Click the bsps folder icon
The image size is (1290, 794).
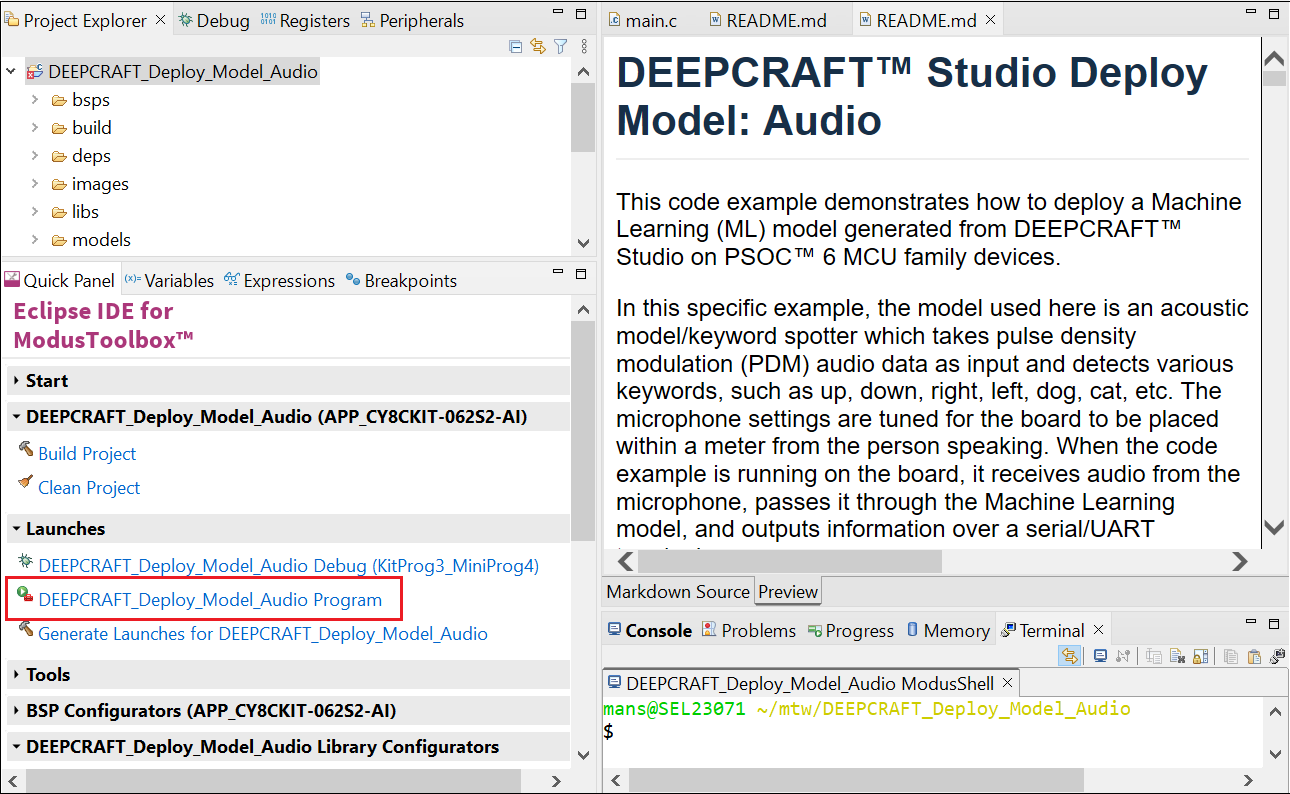(60, 100)
